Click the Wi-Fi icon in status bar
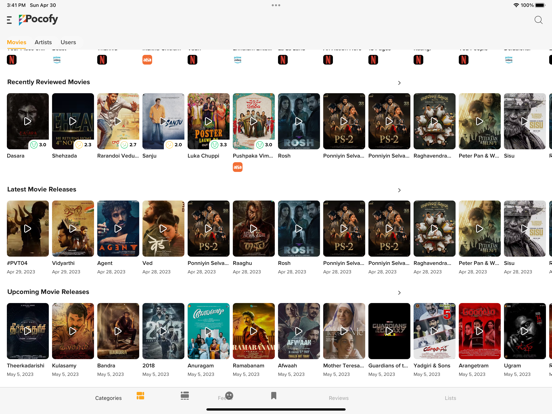Screen dimensions: 552x414 coord(516,5)
